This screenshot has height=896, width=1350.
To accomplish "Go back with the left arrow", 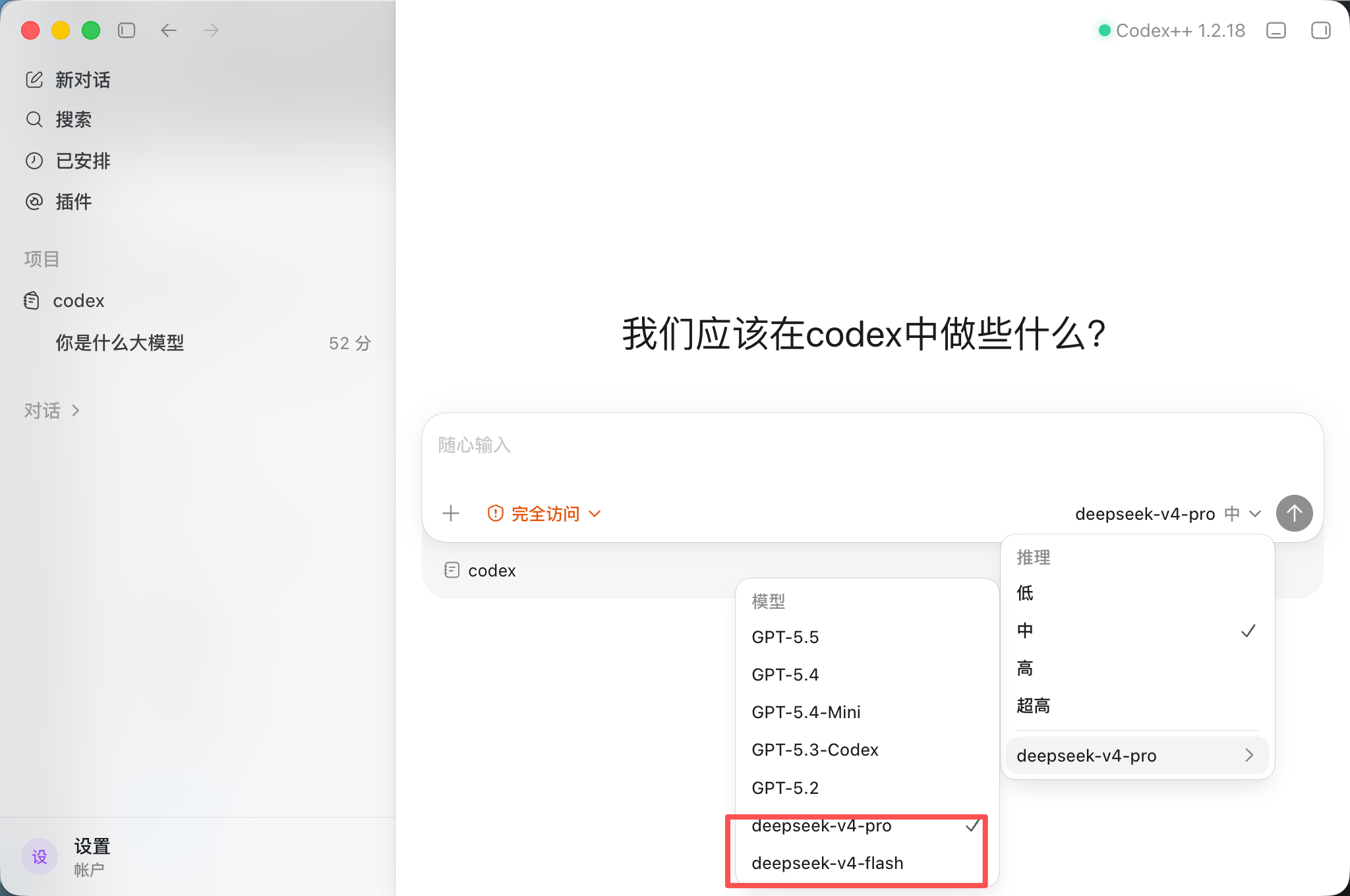I will (169, 30).
